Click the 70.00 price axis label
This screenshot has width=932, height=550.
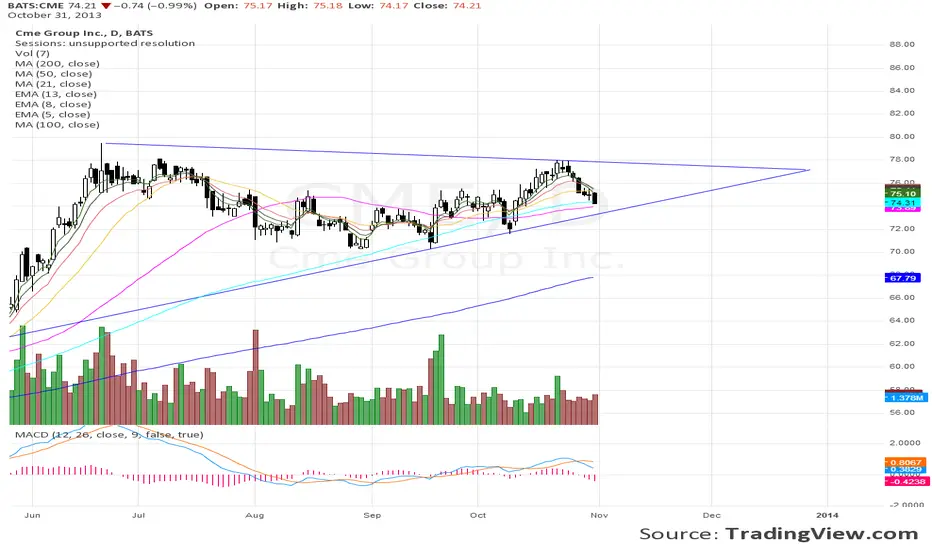pyautogui.click(x=902, y=252)
